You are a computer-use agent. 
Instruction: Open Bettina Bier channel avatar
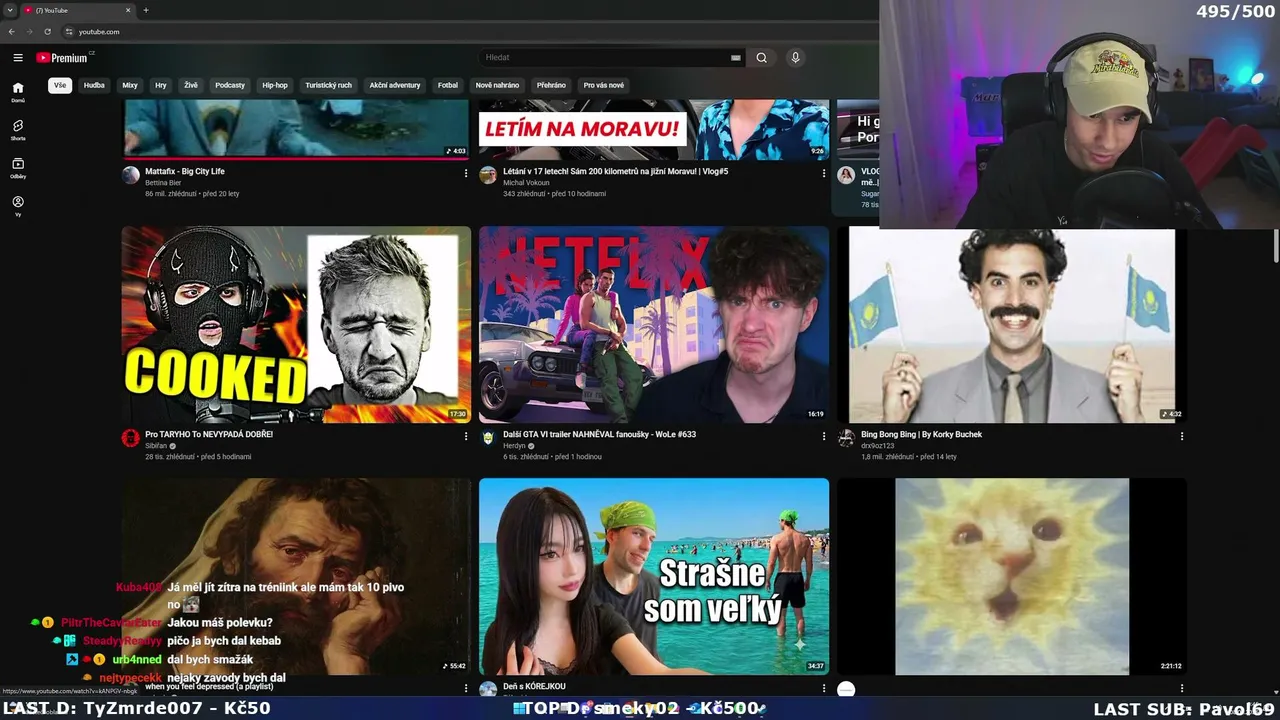(x=131, y=175)
